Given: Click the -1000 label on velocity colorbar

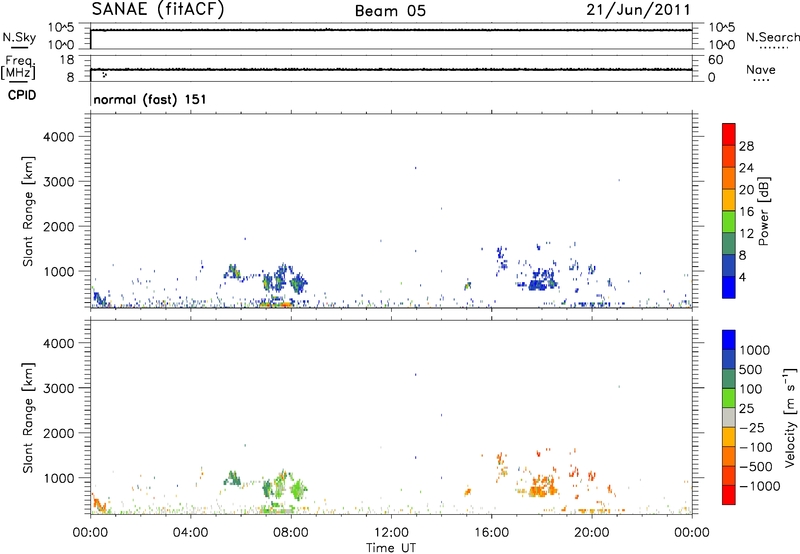Looking at the screenshot, I should click(760, 486).
